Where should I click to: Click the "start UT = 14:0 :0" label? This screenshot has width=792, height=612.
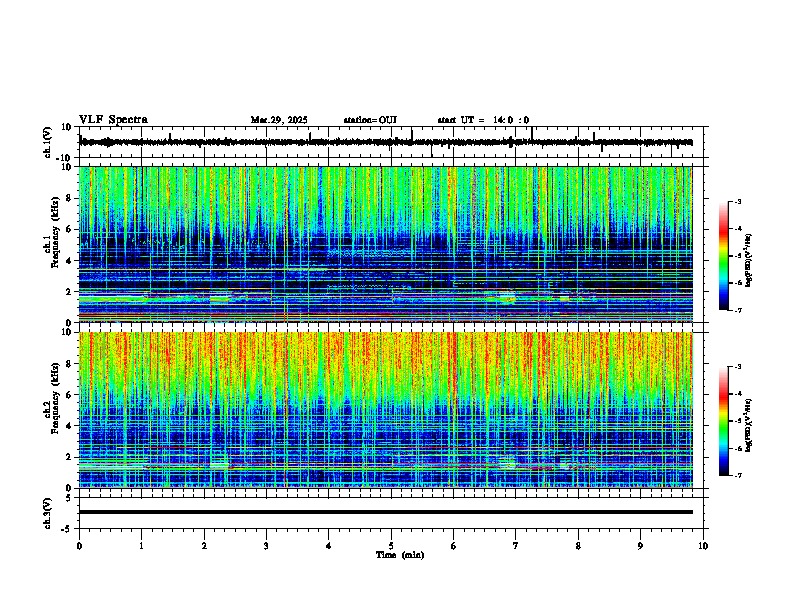tap(483, 120)
